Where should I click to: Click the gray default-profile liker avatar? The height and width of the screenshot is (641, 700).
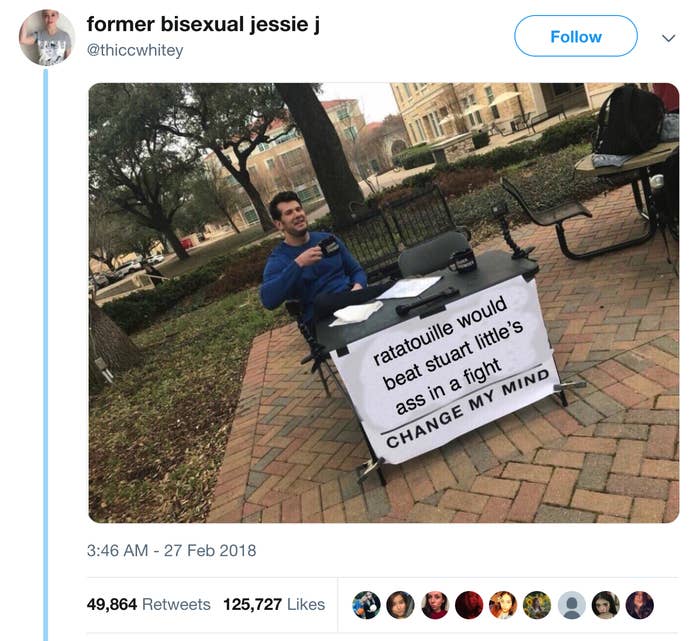coord(571,605)
